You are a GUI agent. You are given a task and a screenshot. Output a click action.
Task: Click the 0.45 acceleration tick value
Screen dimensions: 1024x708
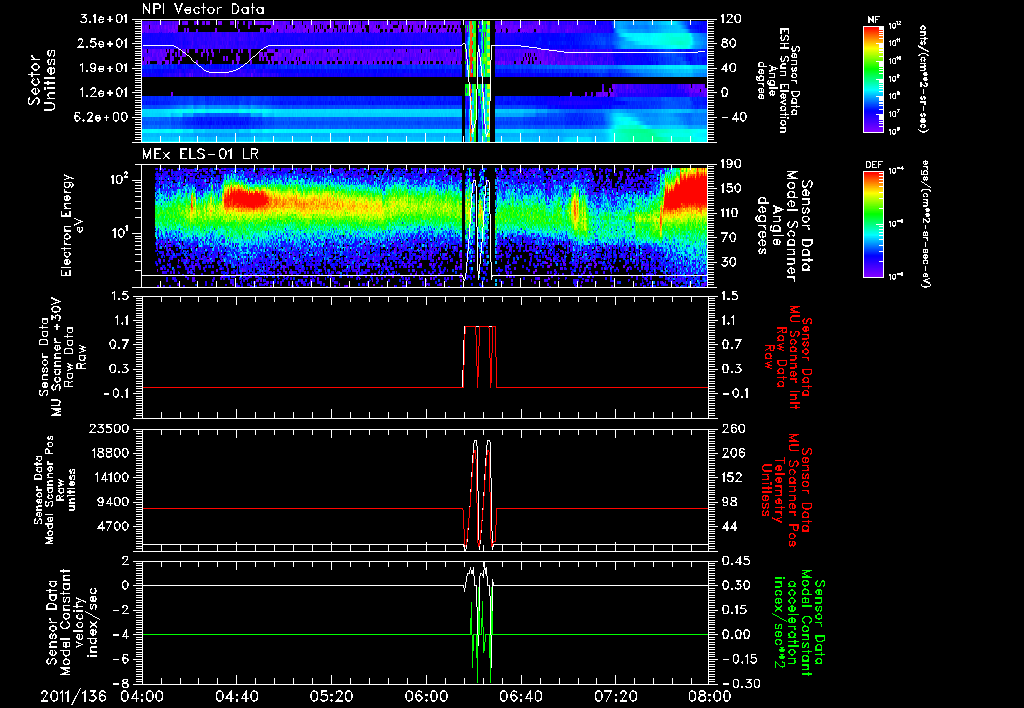tap(735, 561)
